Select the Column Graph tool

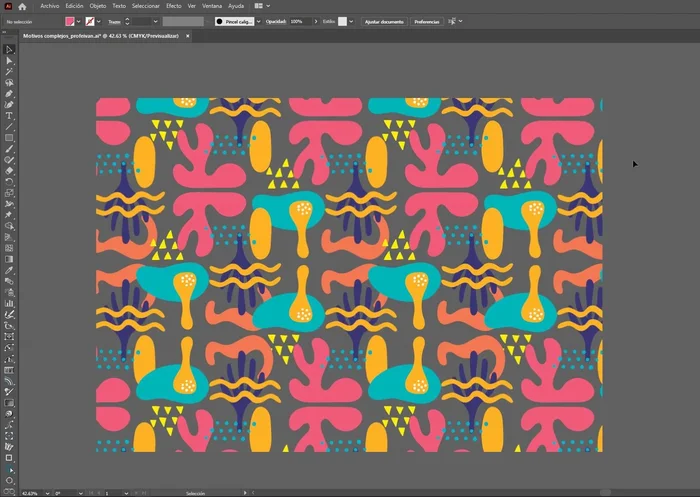[9, 303]
